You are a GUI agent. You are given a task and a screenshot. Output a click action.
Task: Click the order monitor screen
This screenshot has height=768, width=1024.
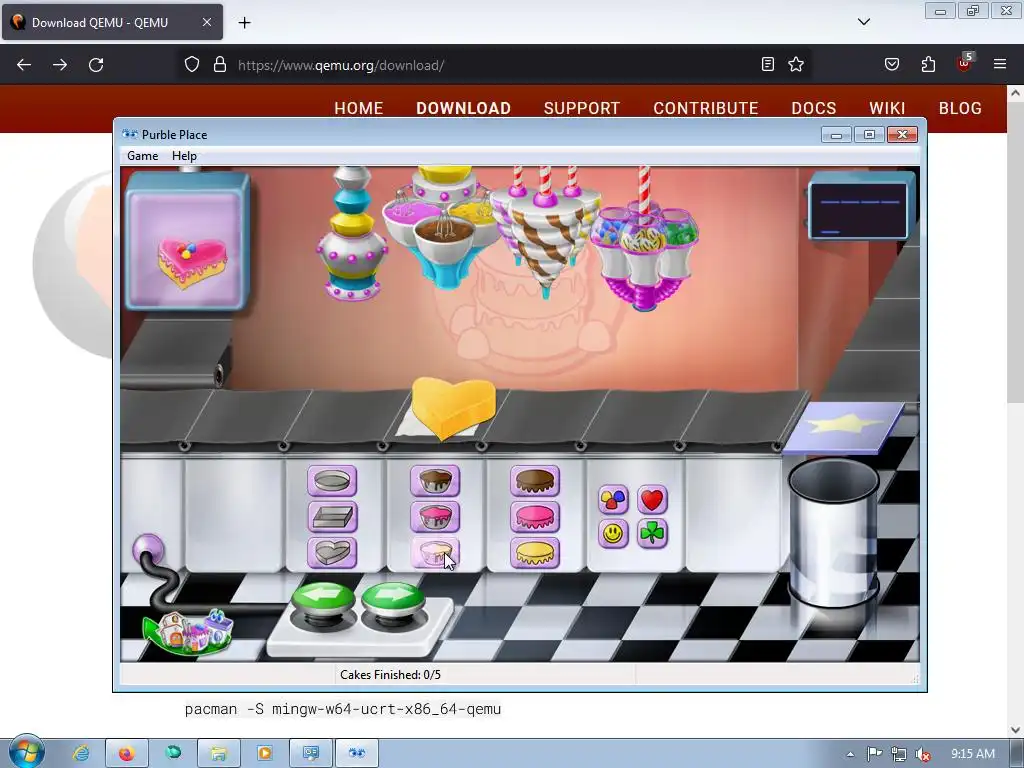[x=859, y=210]
